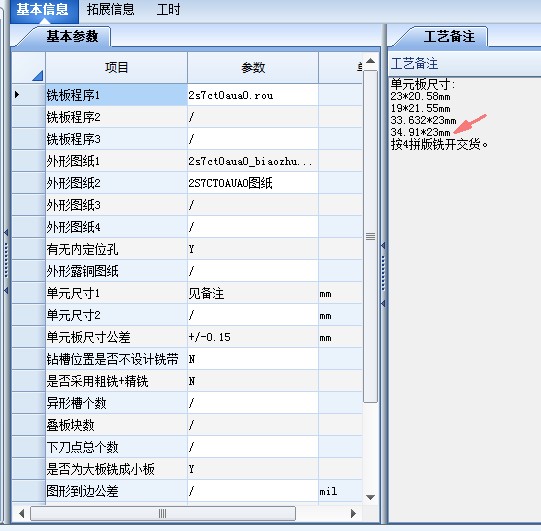Screen dimensions: 541x531
Task: Click the row indicator arrow beside 铣板程序1
Action: (x=17, y=95)
